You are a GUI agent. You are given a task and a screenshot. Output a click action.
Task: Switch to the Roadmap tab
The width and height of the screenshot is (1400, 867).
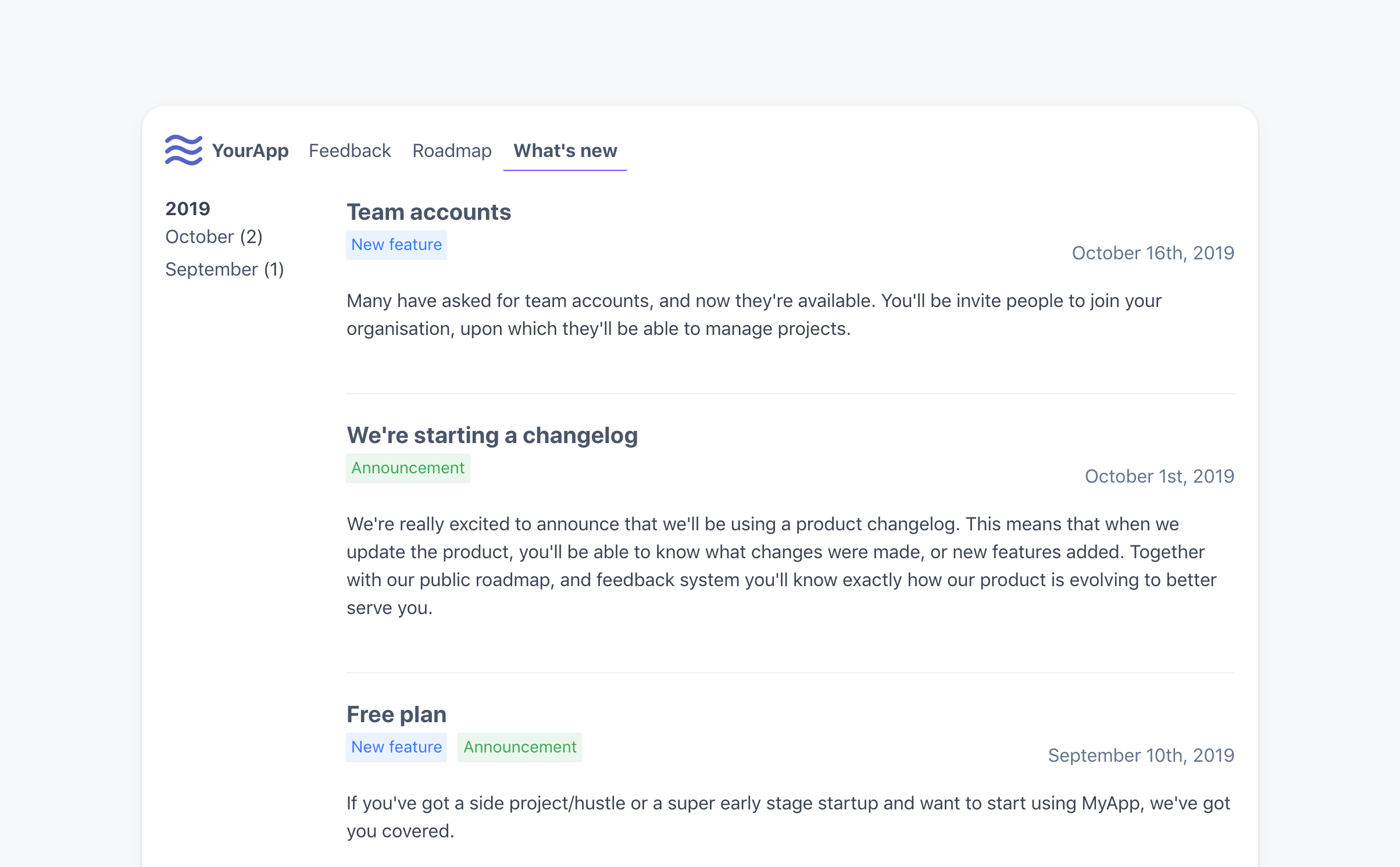(452, 151)
